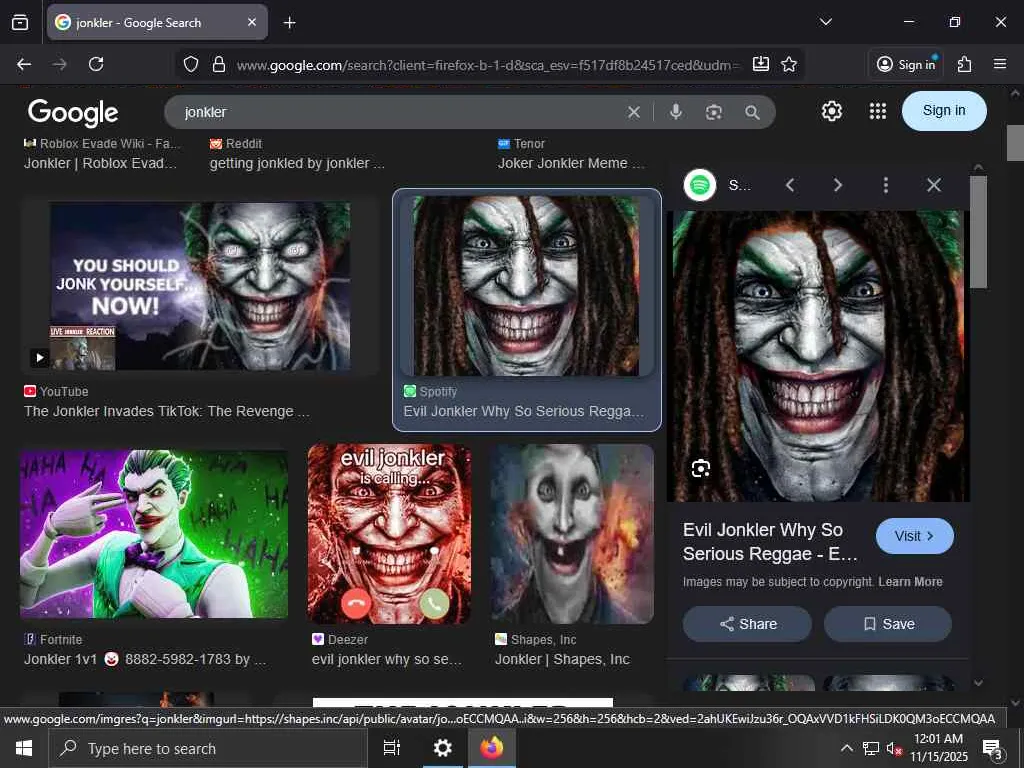Click the preview panel scrollbar thumb
The image size is (1024, 768).
pyautogui.click(x=978, y=232)
